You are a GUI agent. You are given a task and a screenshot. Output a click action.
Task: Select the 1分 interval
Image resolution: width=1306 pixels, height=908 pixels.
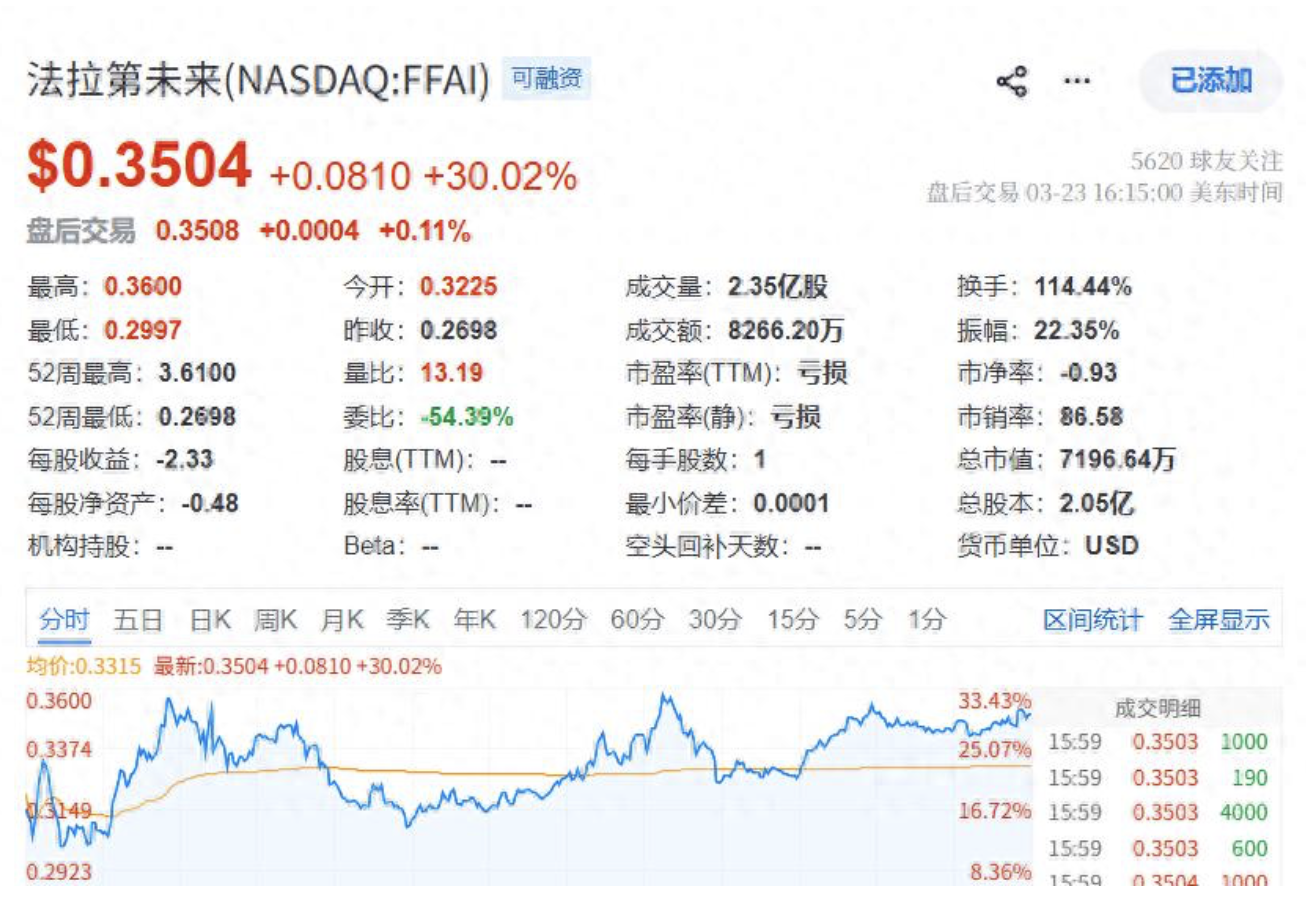click(x=926, y=620)
